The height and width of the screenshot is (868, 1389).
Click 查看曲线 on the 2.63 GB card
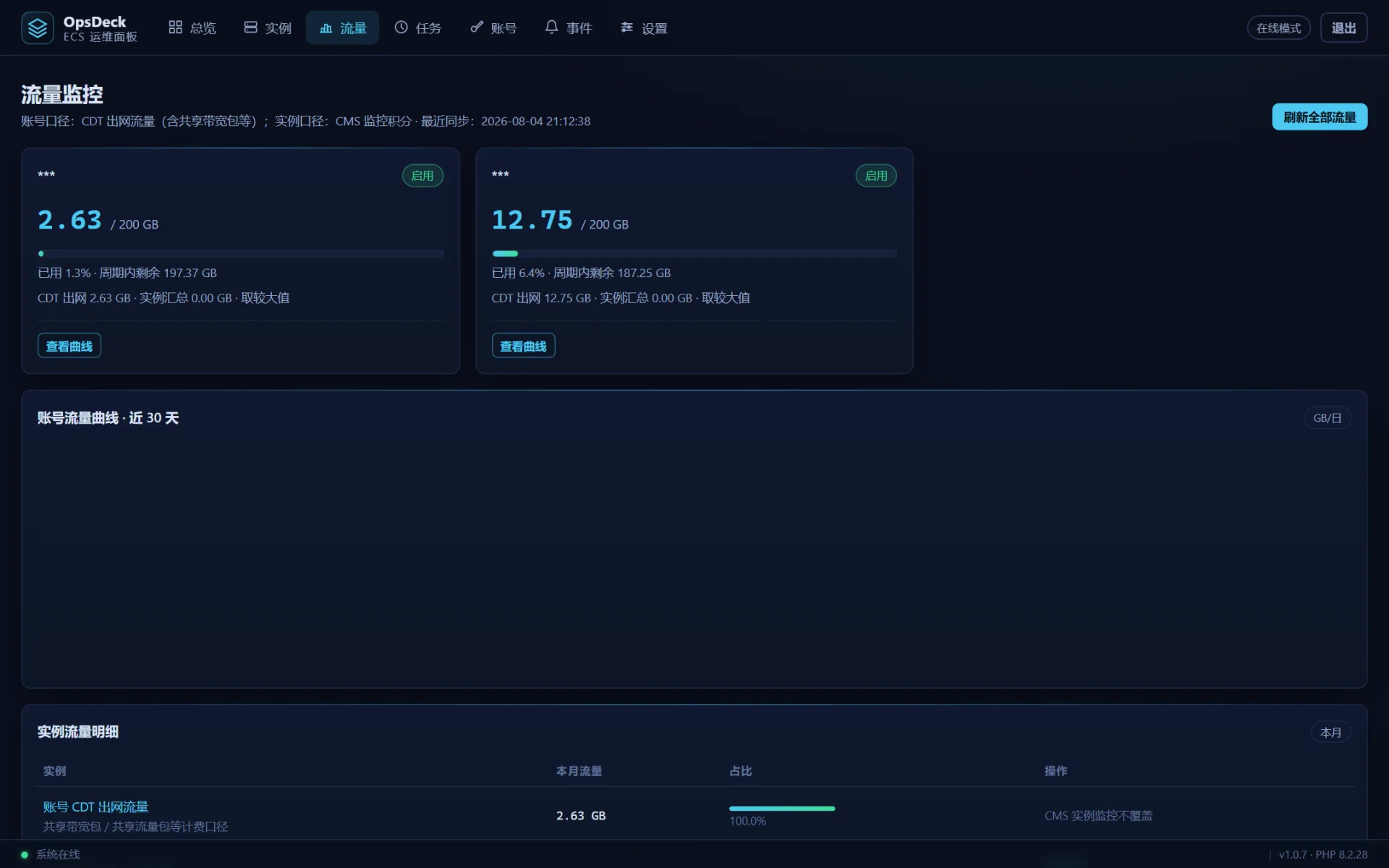point(69,346)
